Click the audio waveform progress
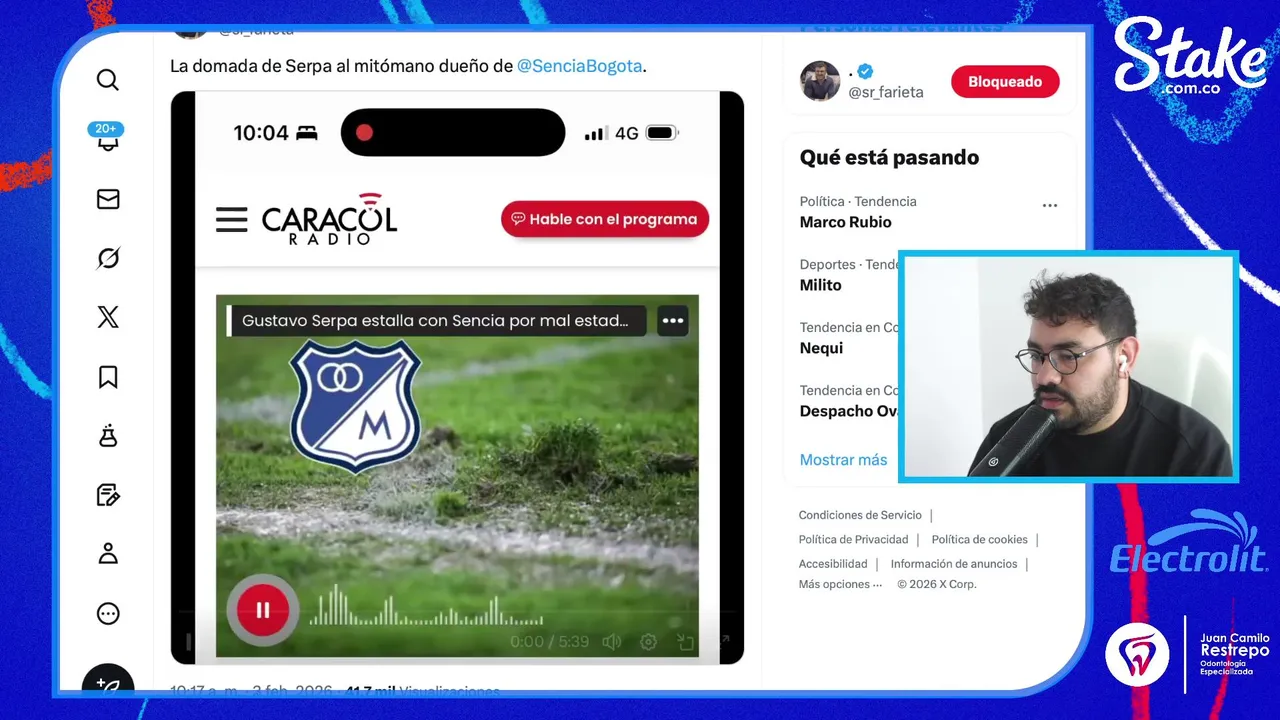 425,606
